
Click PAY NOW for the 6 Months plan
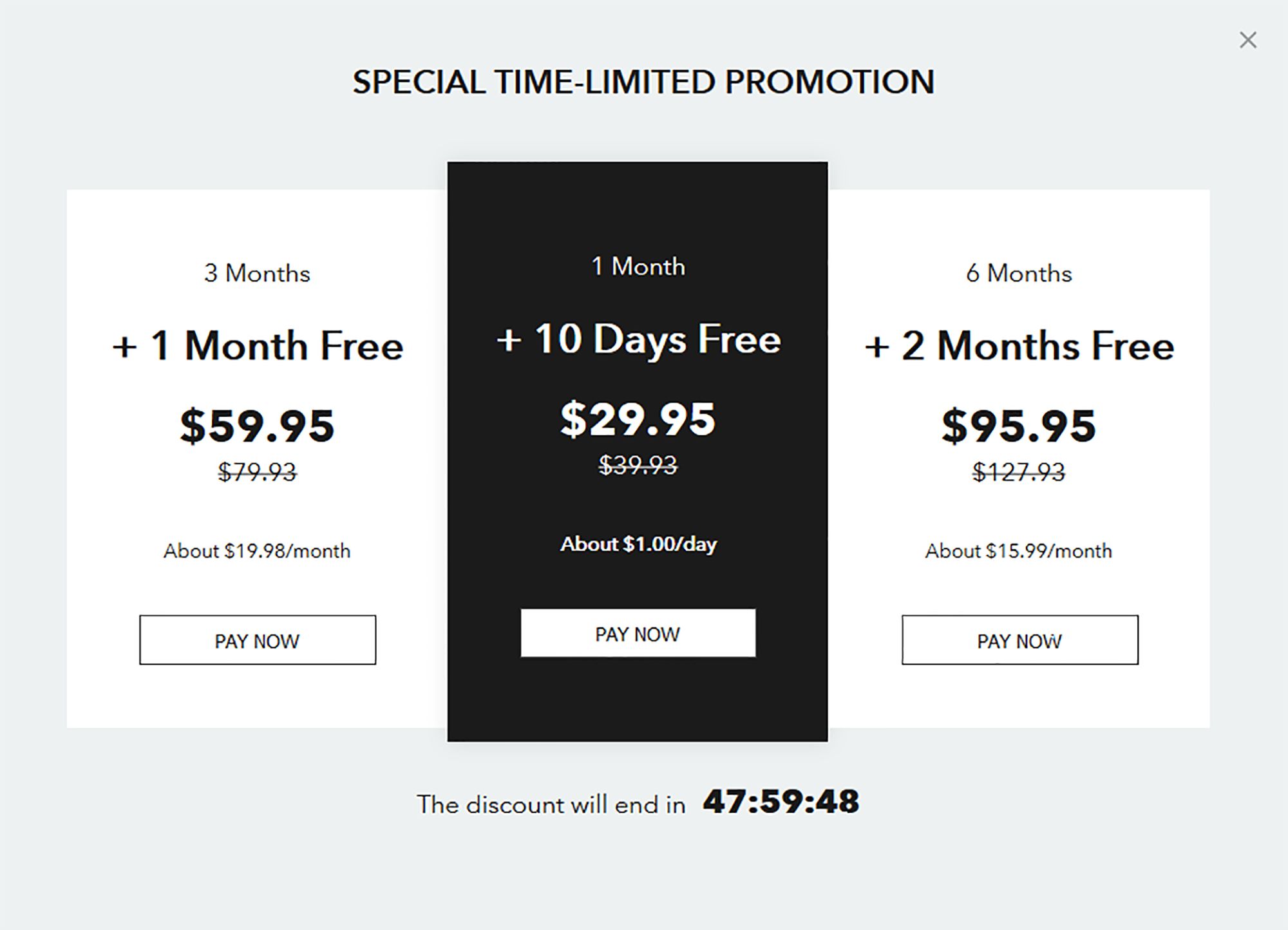pyautogui.click(x=1020, y=640)
